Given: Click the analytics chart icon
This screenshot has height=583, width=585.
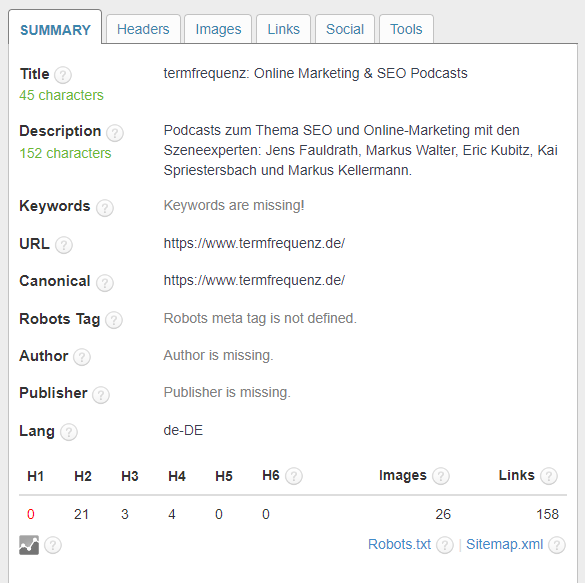Looking at the screenshot, I should [x=29, y=545].
